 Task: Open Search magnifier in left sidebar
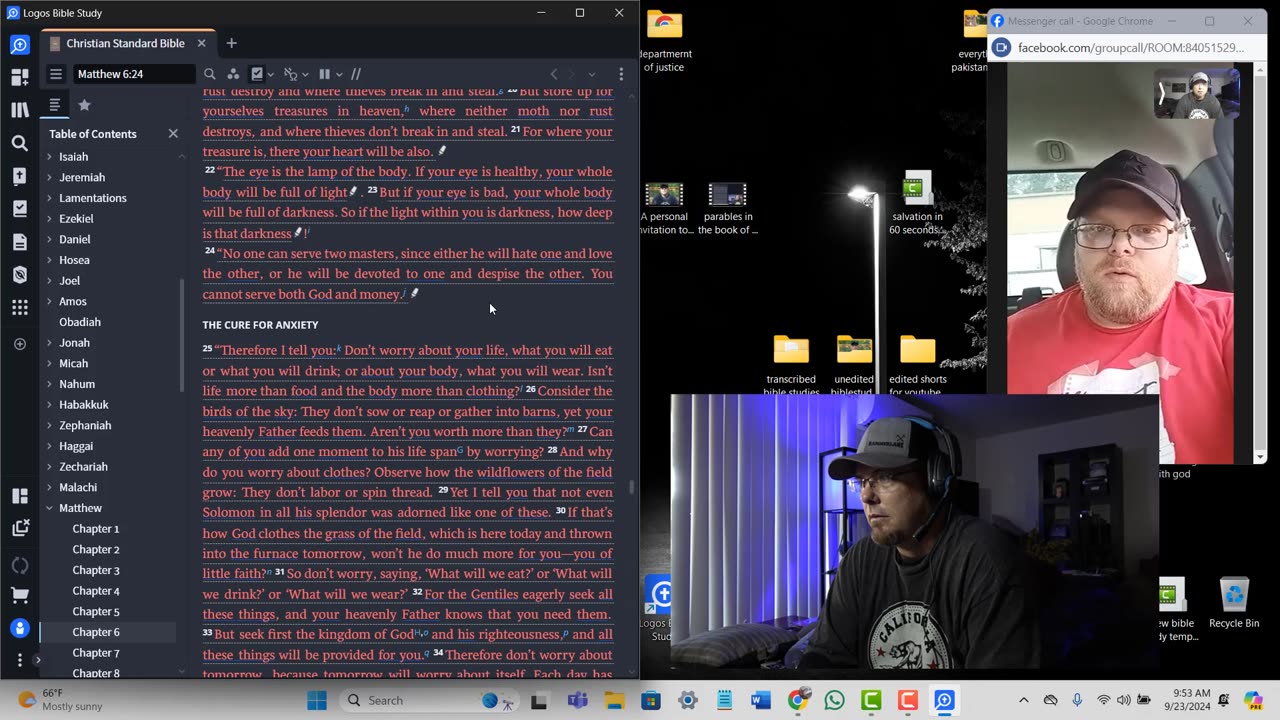point(20,143)
